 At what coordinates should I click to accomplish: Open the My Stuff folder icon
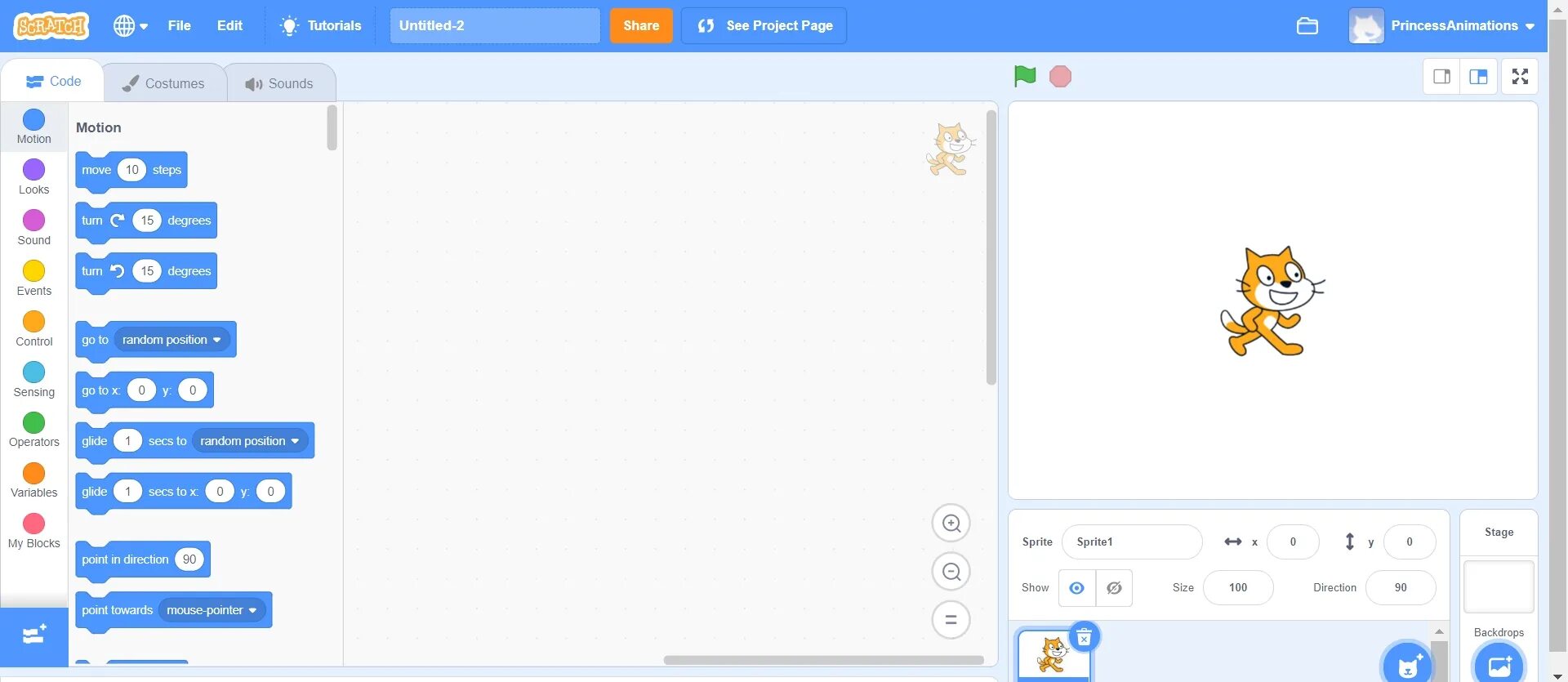[1307, 26]
